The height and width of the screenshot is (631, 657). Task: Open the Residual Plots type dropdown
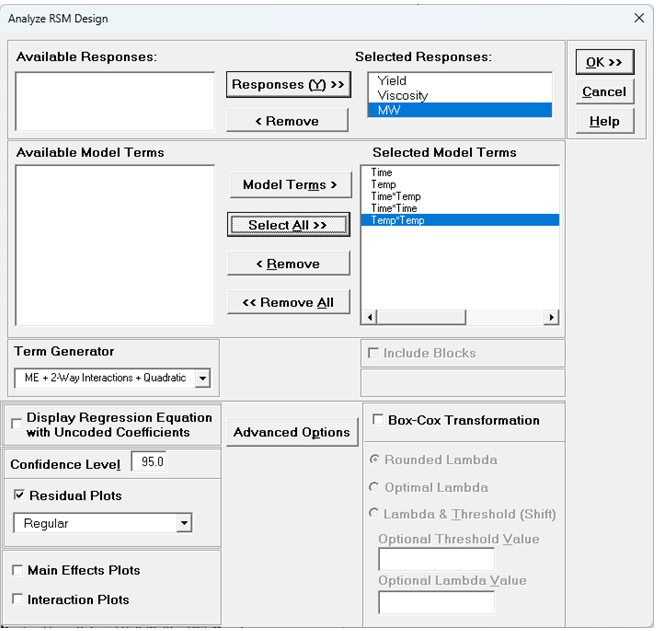click(x=184, y=523)
